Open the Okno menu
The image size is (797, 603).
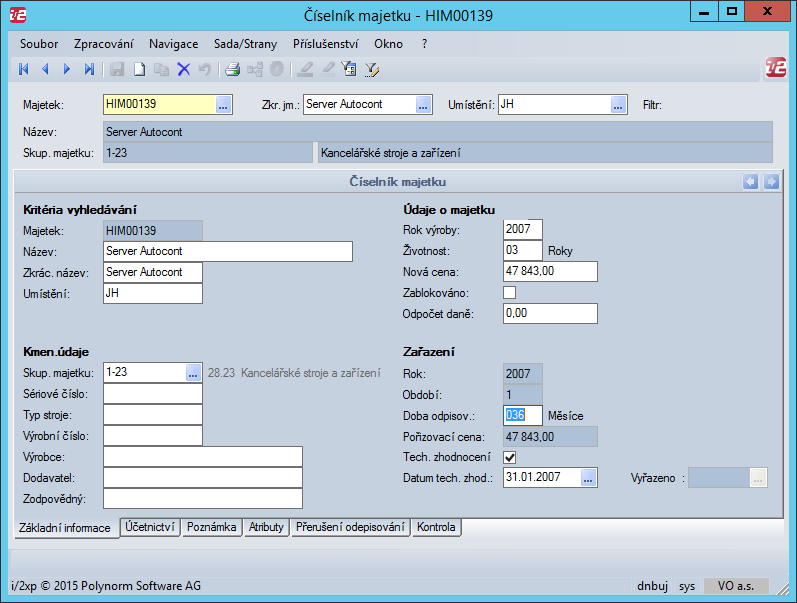[388, 44]
